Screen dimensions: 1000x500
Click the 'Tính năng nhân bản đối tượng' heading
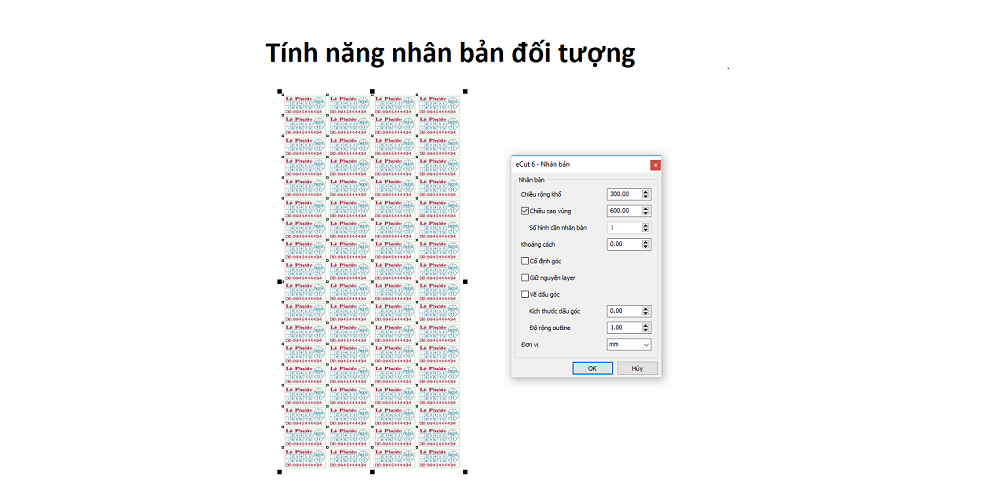(450, 53)
